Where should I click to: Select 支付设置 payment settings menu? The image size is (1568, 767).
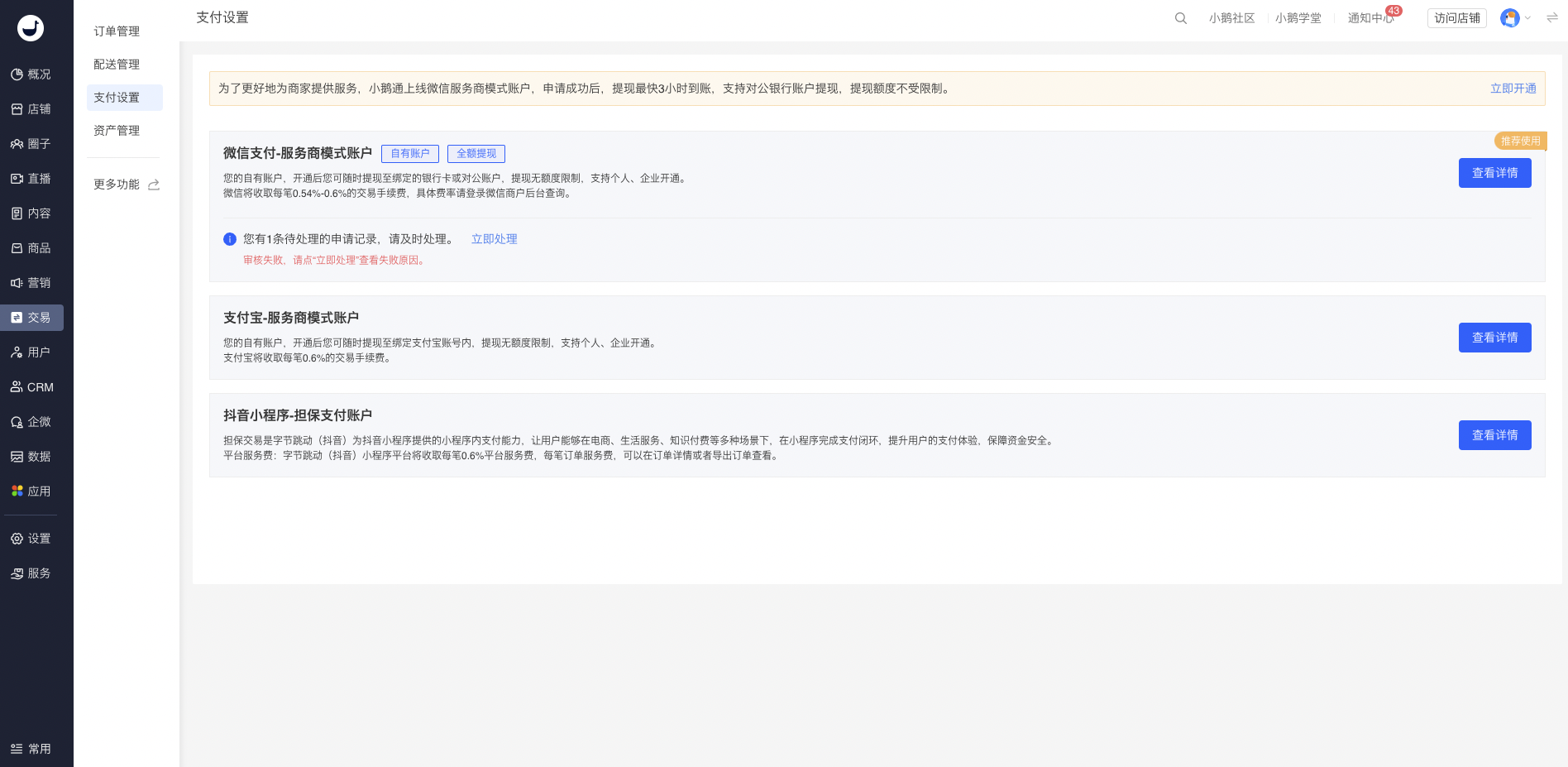[x=124, y=98]
